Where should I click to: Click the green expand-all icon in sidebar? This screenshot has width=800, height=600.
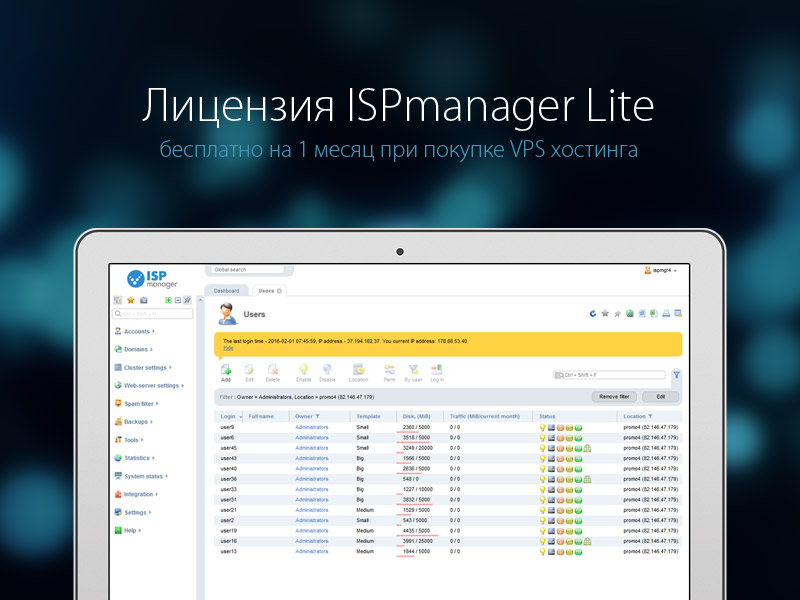pyautogui.click(x=168, y=300)
